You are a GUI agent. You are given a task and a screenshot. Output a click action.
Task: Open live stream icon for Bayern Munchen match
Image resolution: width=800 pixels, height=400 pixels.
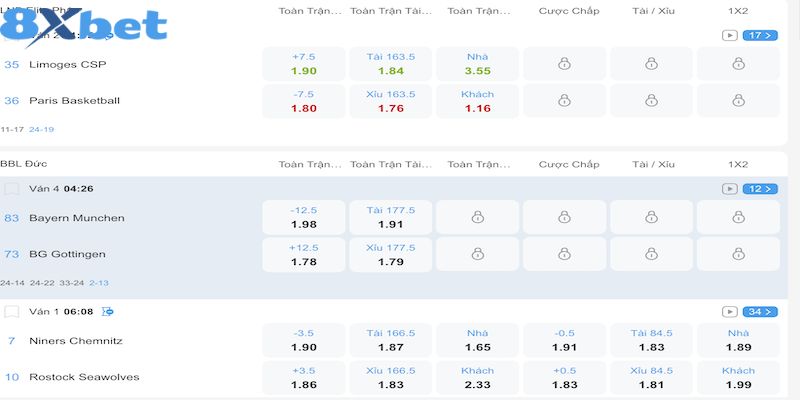click(730, 189)
